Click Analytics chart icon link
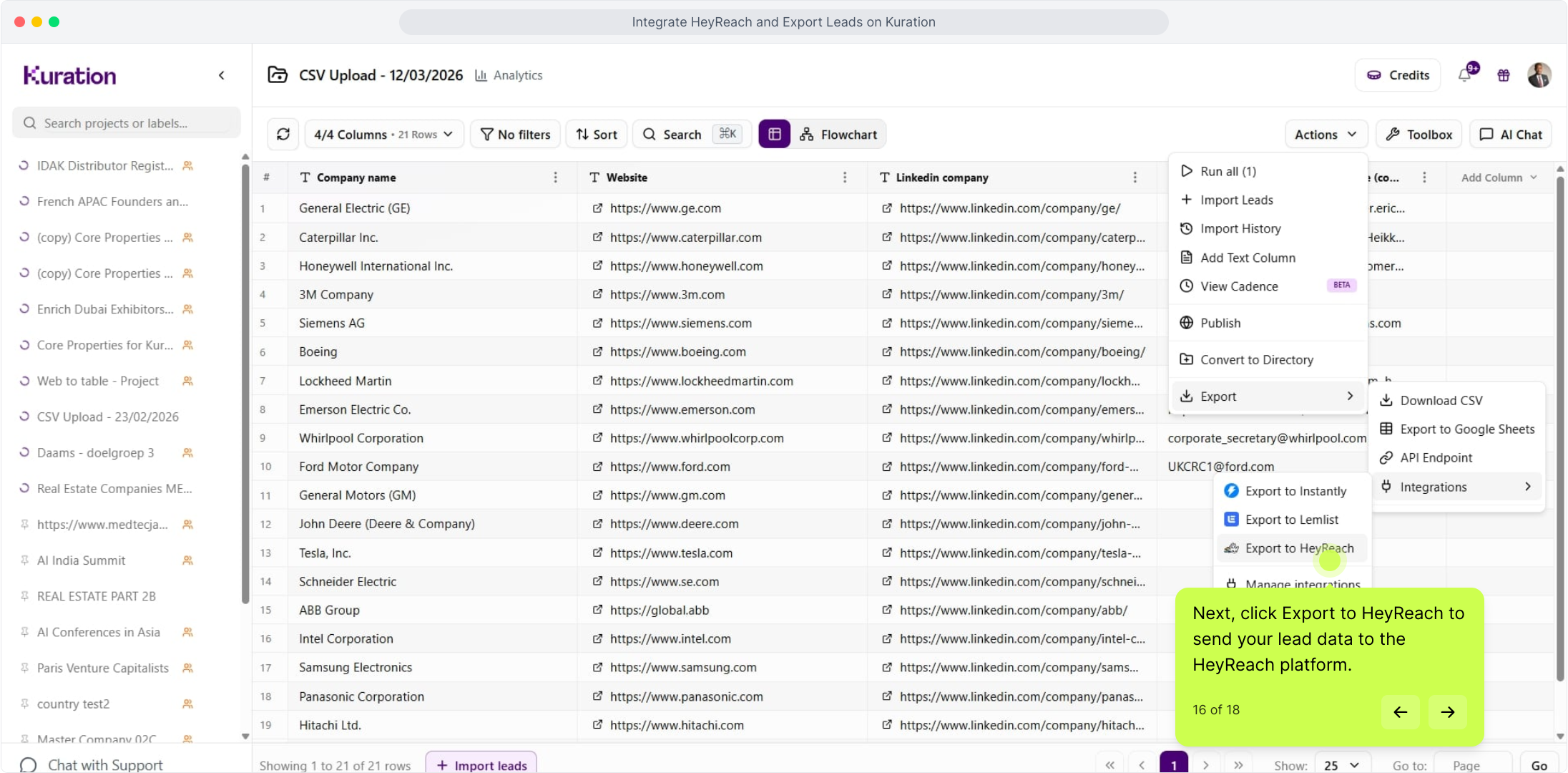The height and width of the screenshot is (773, 1568). (x=509, y=75)
